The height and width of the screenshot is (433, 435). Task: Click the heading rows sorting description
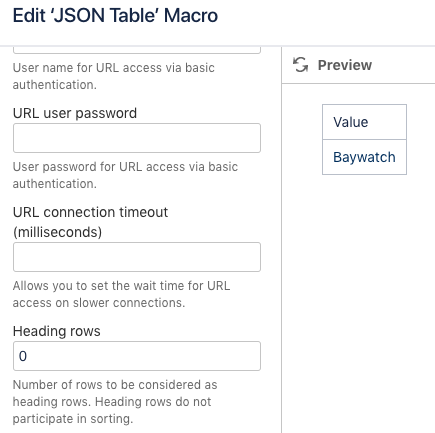115,402
